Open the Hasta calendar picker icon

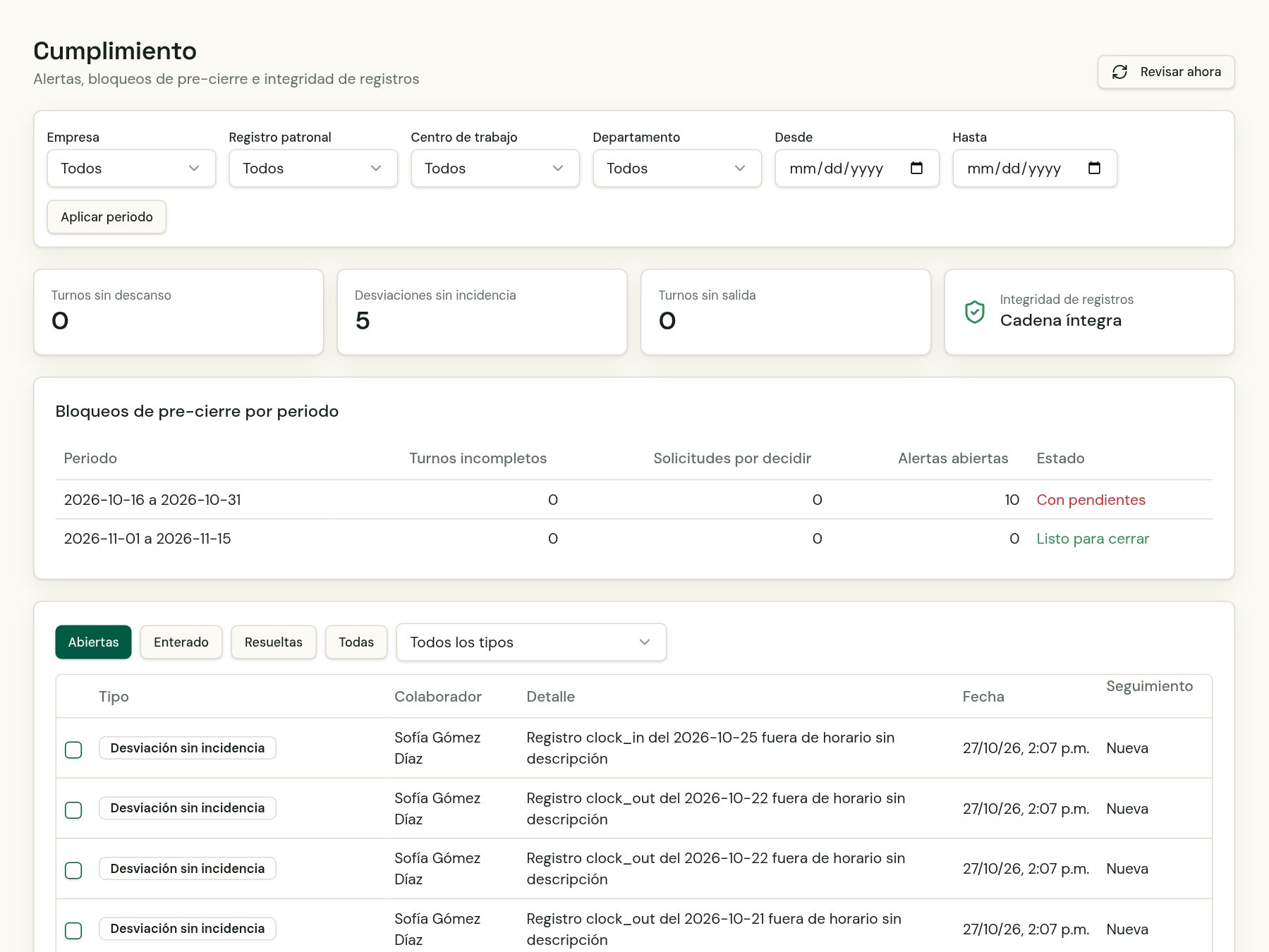pyautogui.click(x=1094, y=168)
